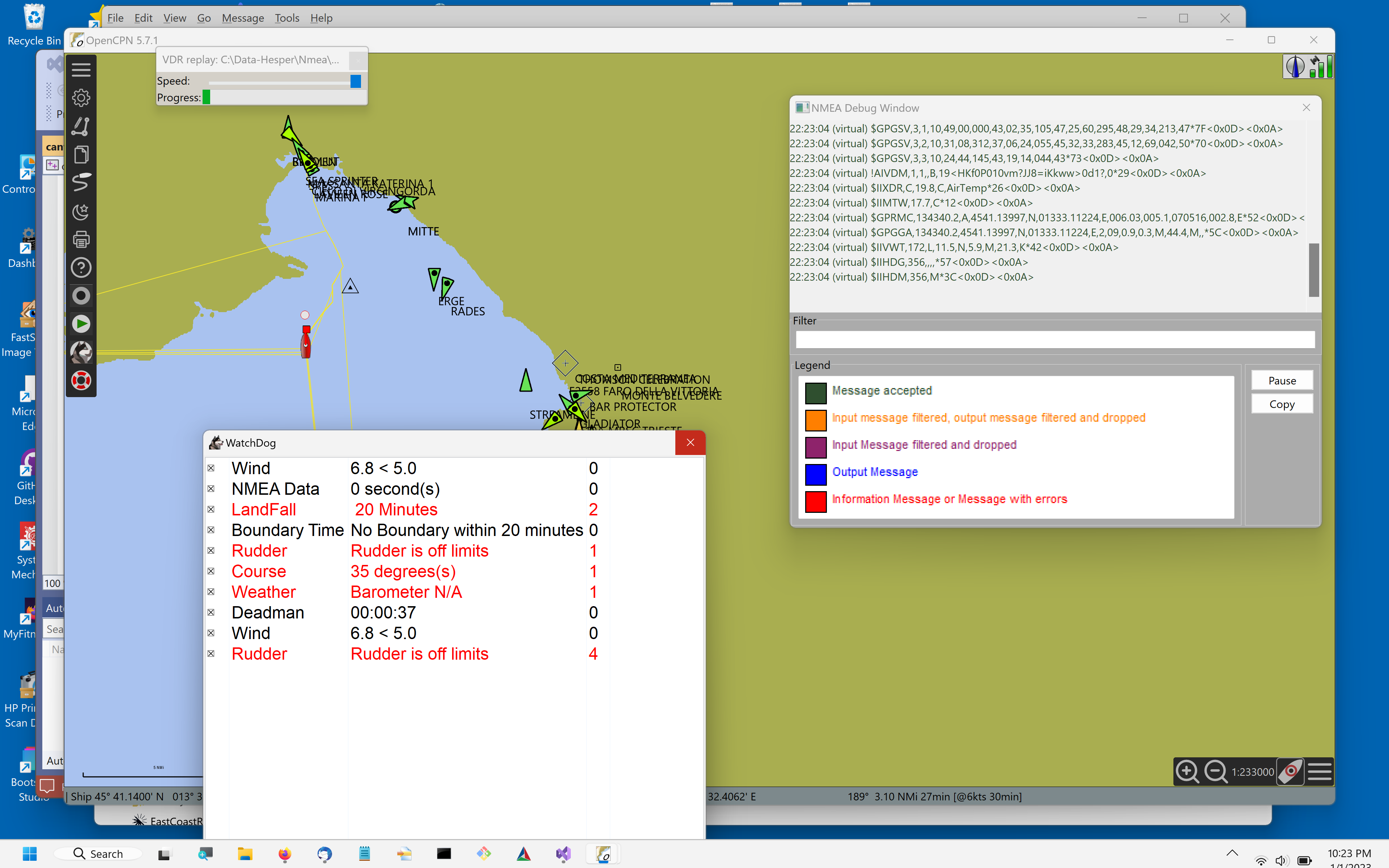This screenshot has width=1389, height=868.
Task: Open the WatchDog husky plugin icon
Action: coord(81,352)
